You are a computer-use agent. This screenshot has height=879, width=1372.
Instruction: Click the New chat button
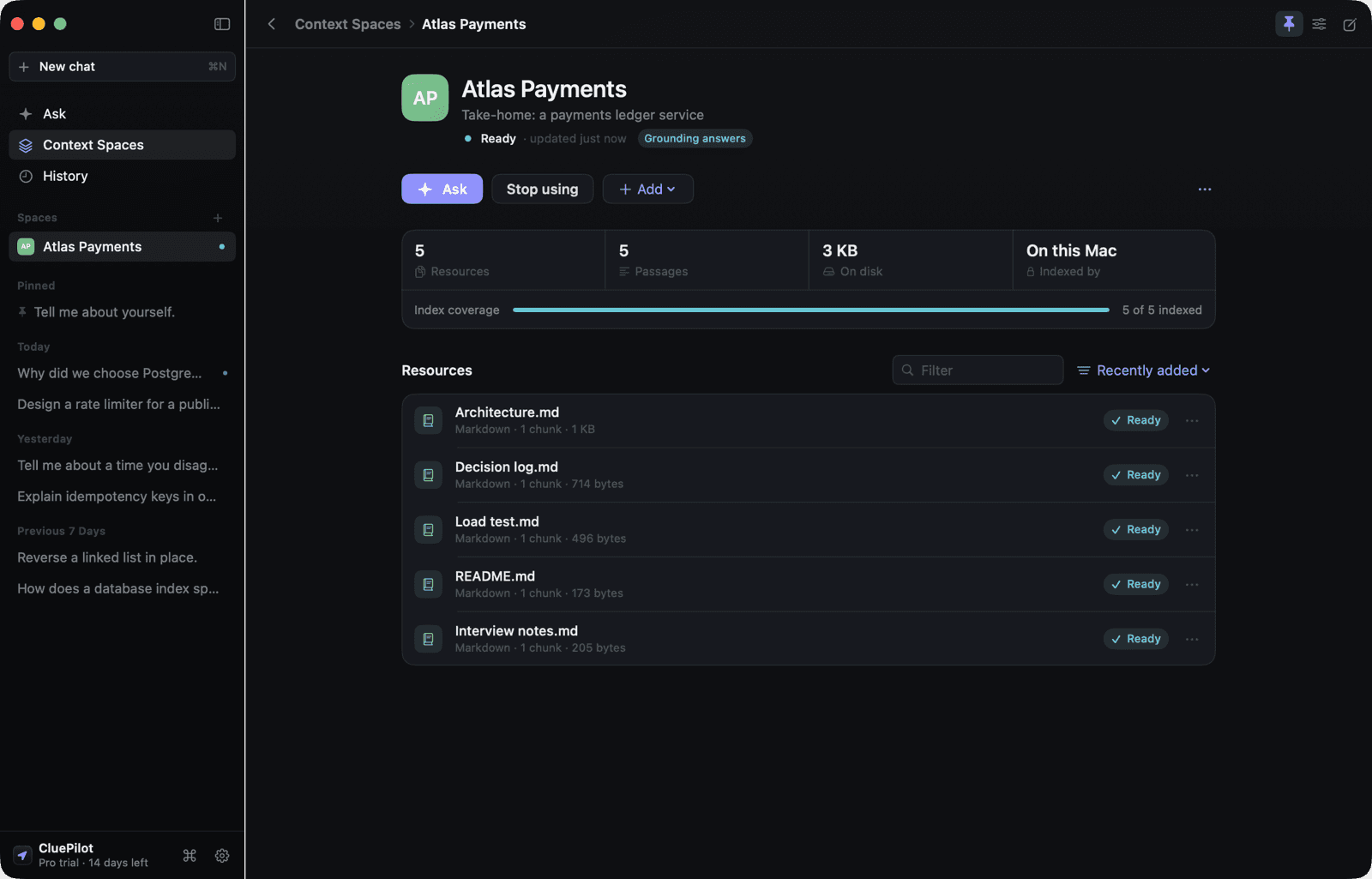122,67
